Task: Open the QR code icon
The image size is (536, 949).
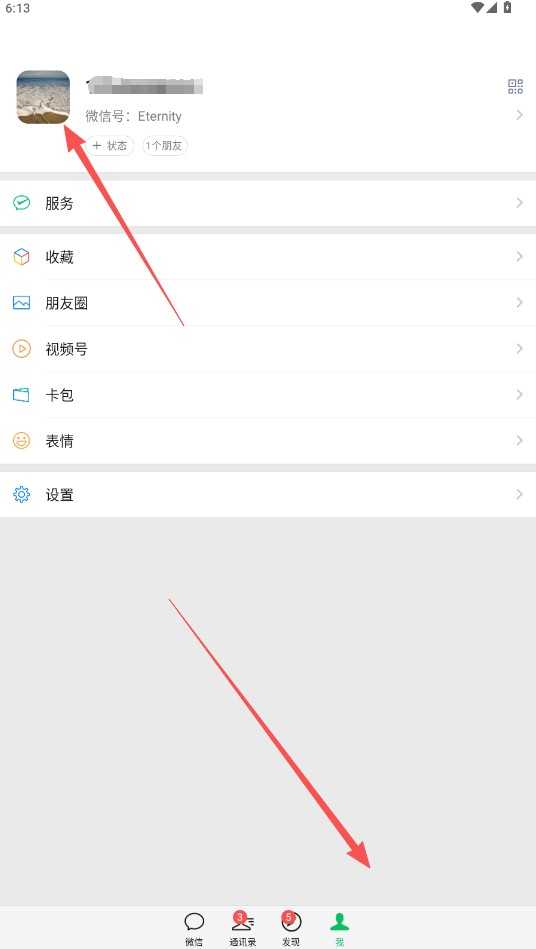Action: (x=515, y=87)
